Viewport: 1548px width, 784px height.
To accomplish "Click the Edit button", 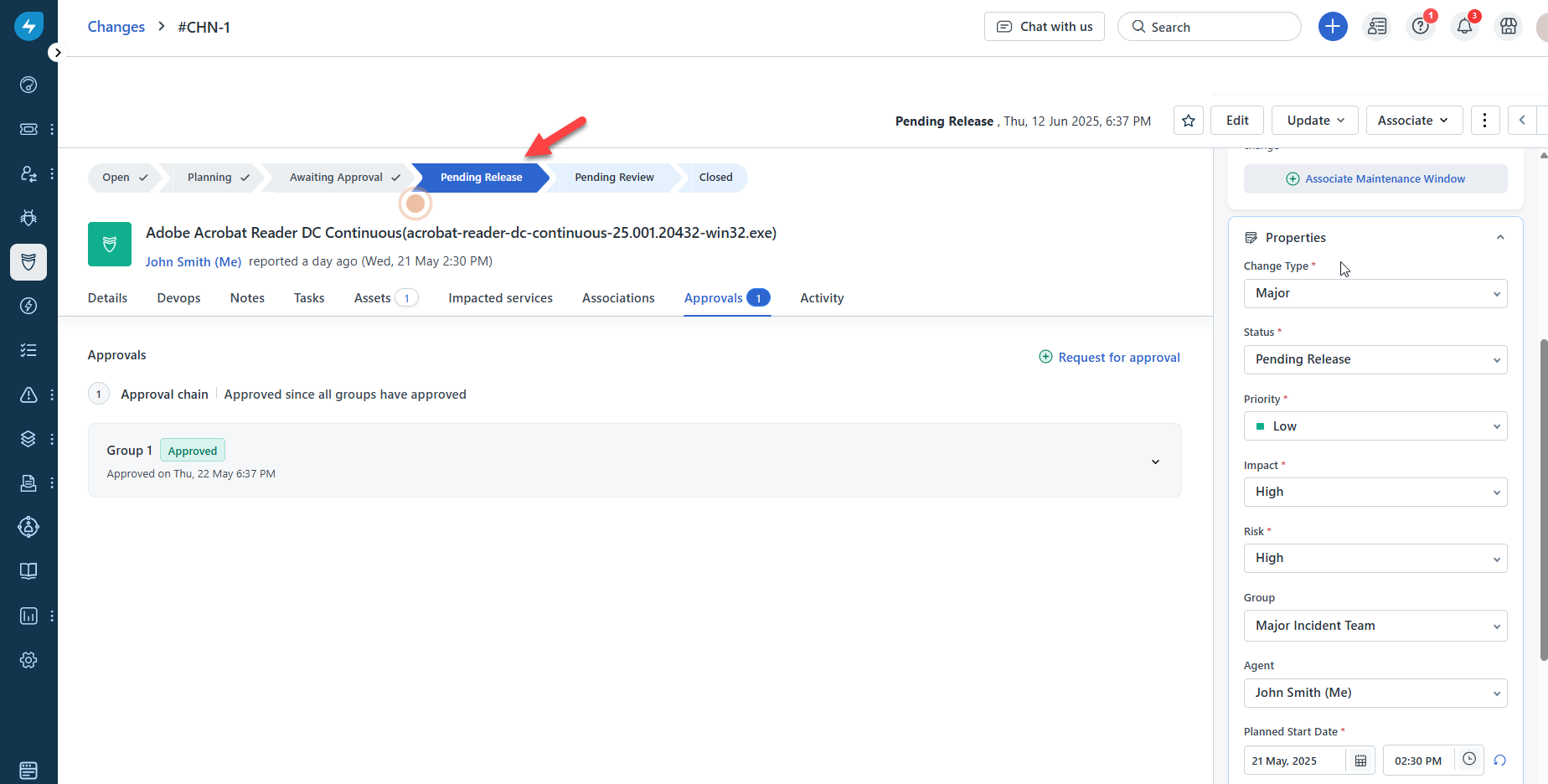I will tap(1237, 121).
